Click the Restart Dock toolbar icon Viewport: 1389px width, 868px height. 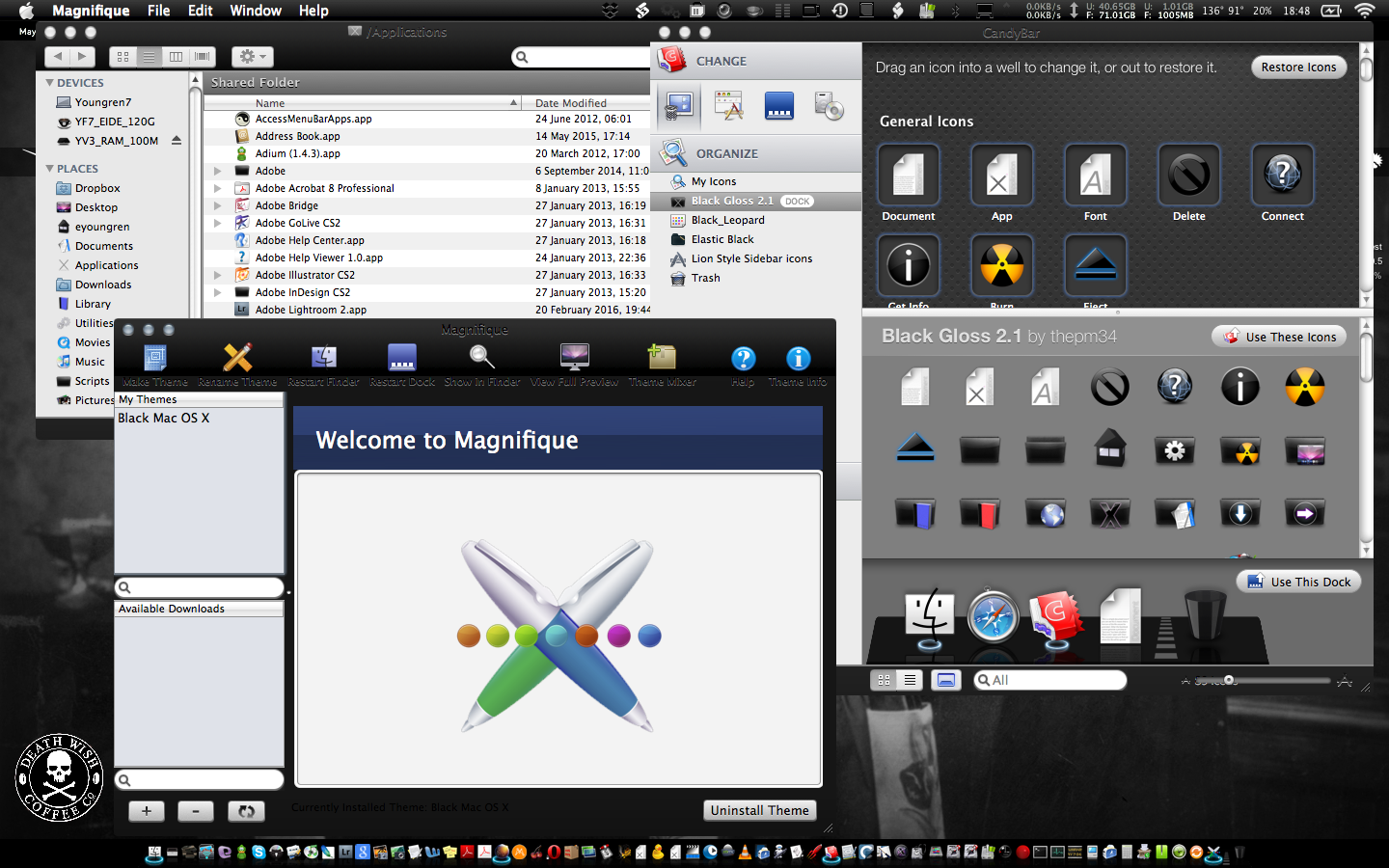pos(402,358)
